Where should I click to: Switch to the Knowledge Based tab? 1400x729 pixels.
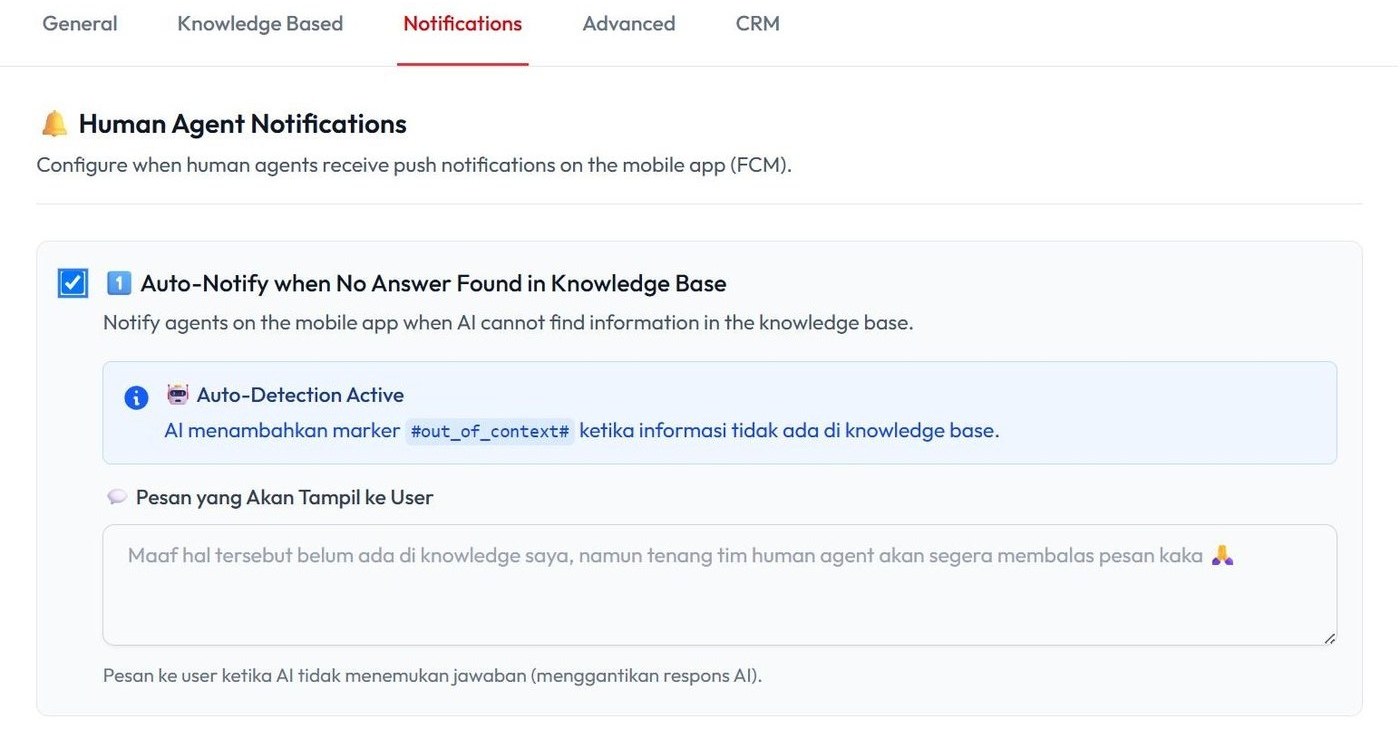[x=260, y=23]
